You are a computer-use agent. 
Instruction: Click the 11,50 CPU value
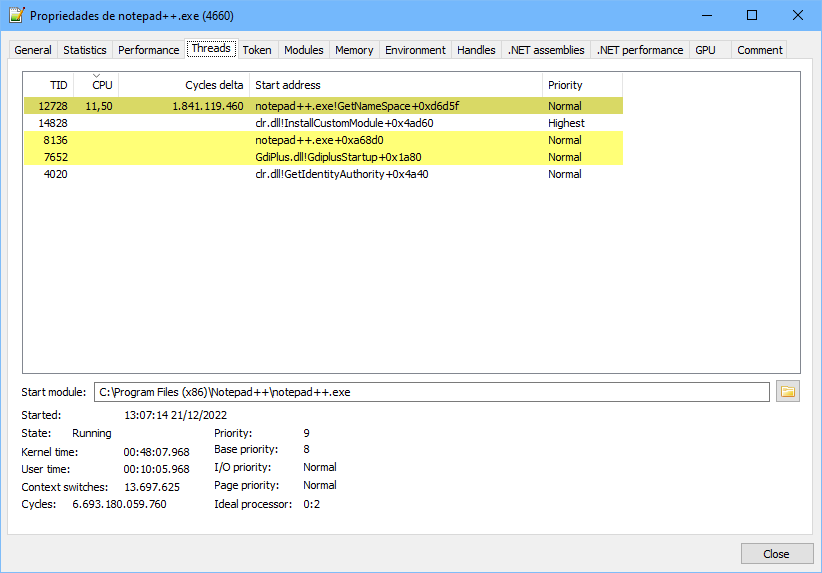pos(99,106)
